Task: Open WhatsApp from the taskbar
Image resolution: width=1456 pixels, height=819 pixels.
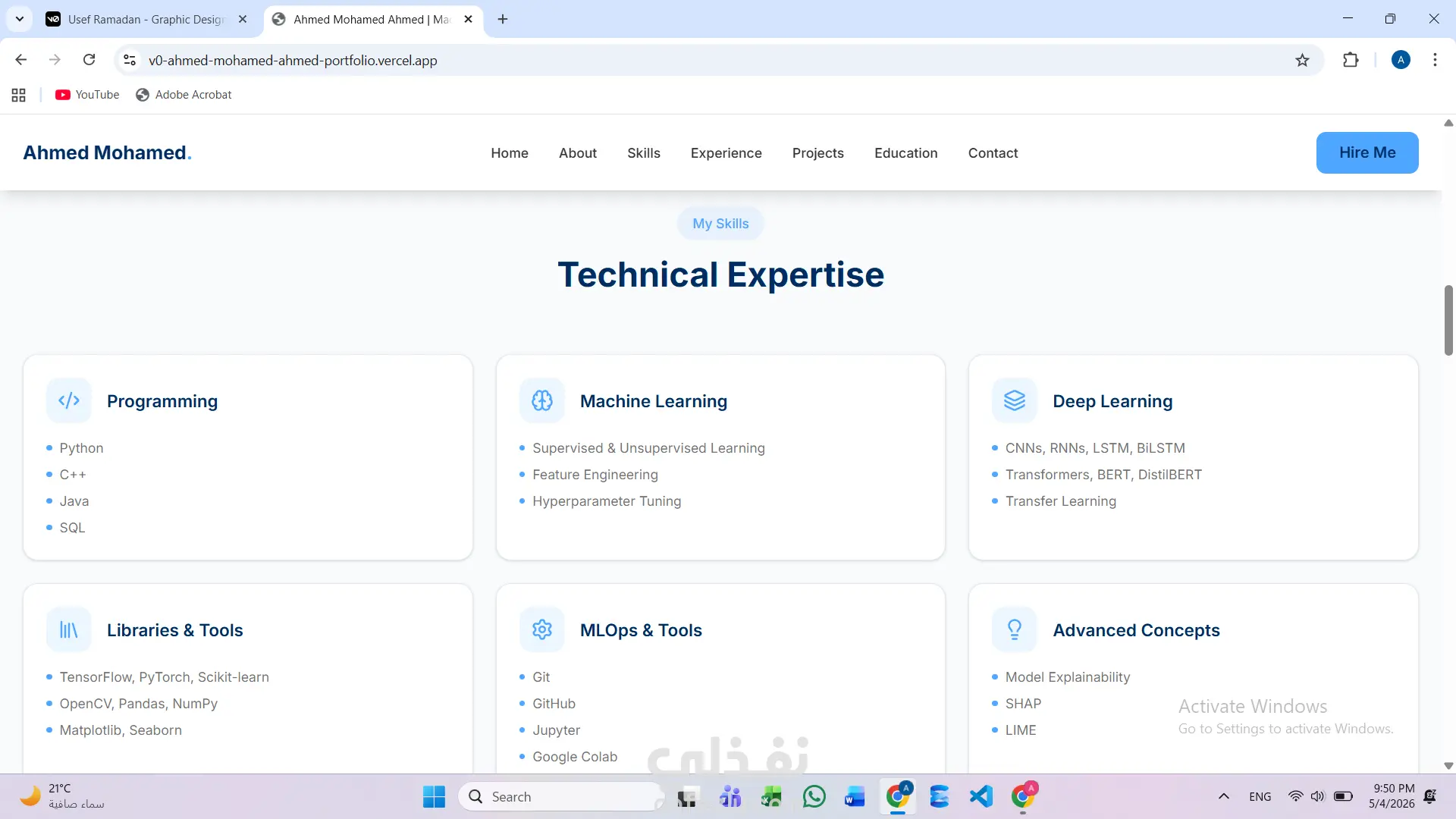Action: coord(814,797)
